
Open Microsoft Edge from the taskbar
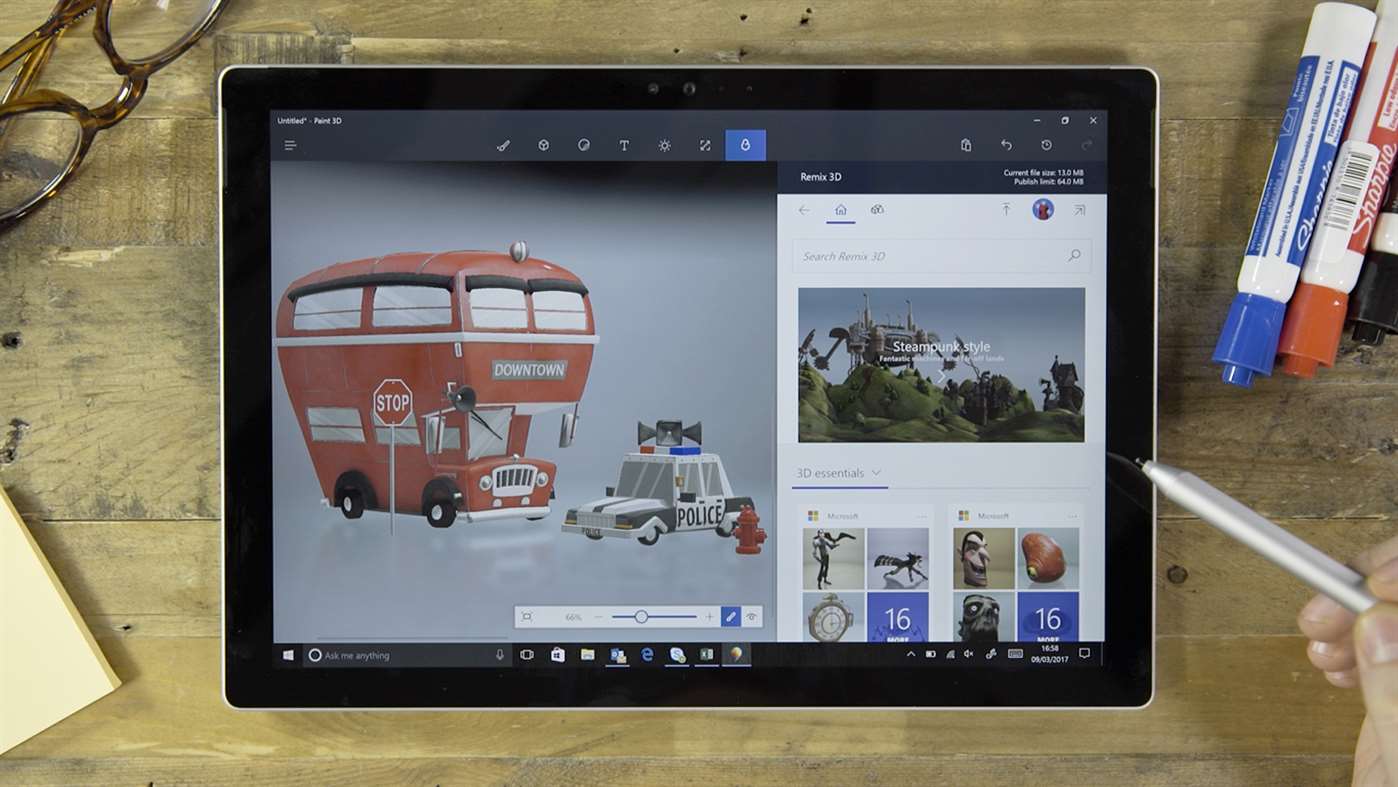[647, 655]
